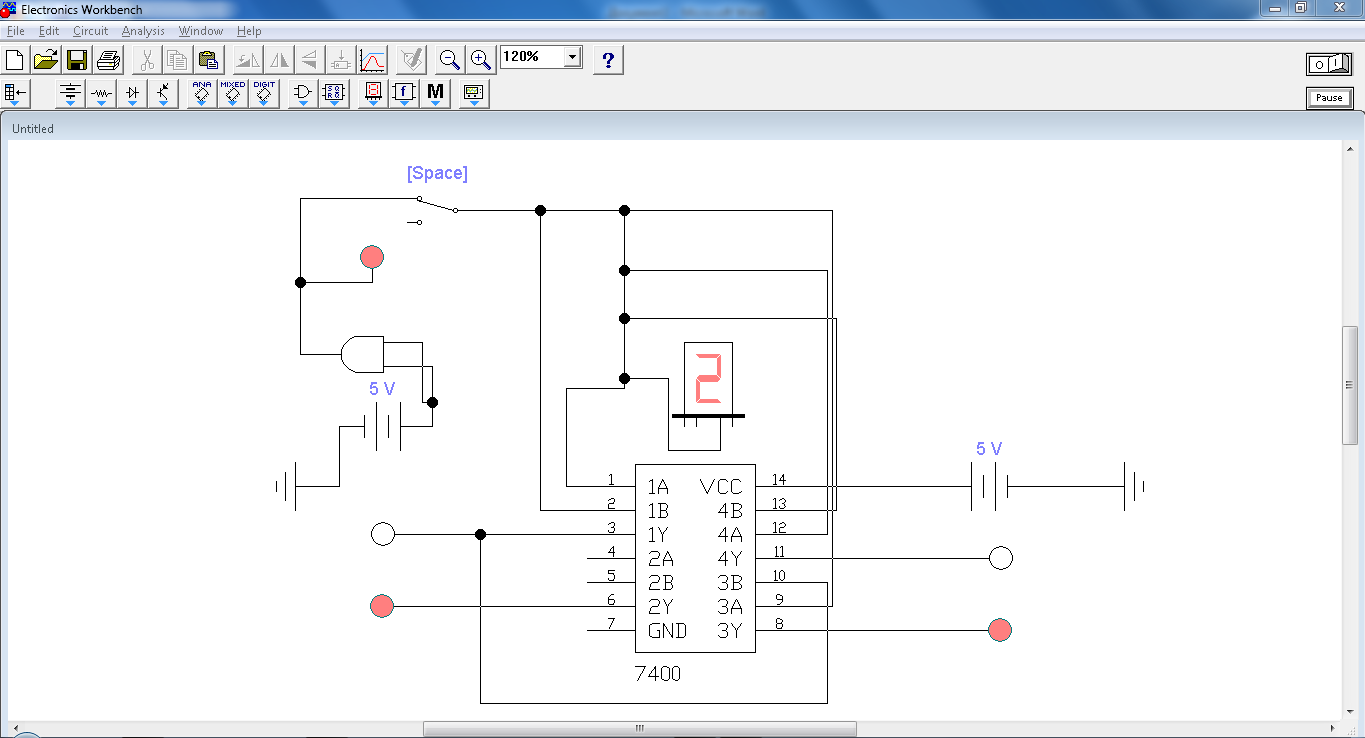Select the AND gate component
This screenshot has width=1365, height=738.
coord(361,353)
